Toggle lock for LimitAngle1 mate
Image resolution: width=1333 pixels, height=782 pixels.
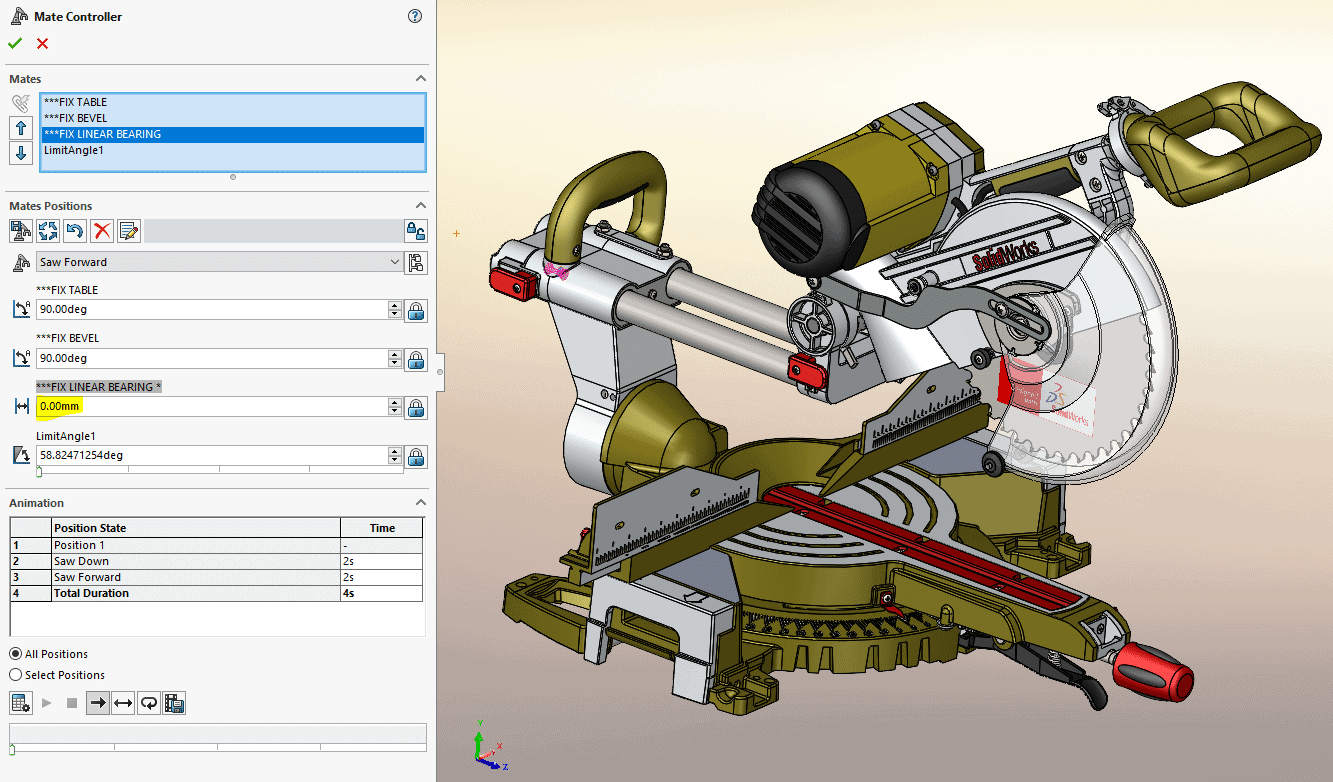[x=416, y=456]
